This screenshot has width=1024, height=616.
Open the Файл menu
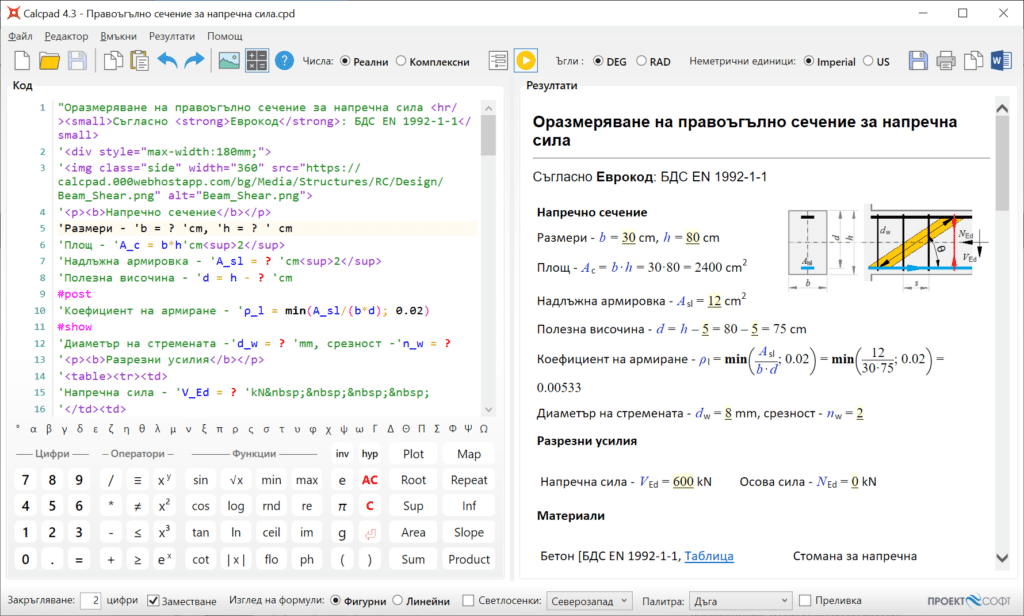[x=20, y=36]
